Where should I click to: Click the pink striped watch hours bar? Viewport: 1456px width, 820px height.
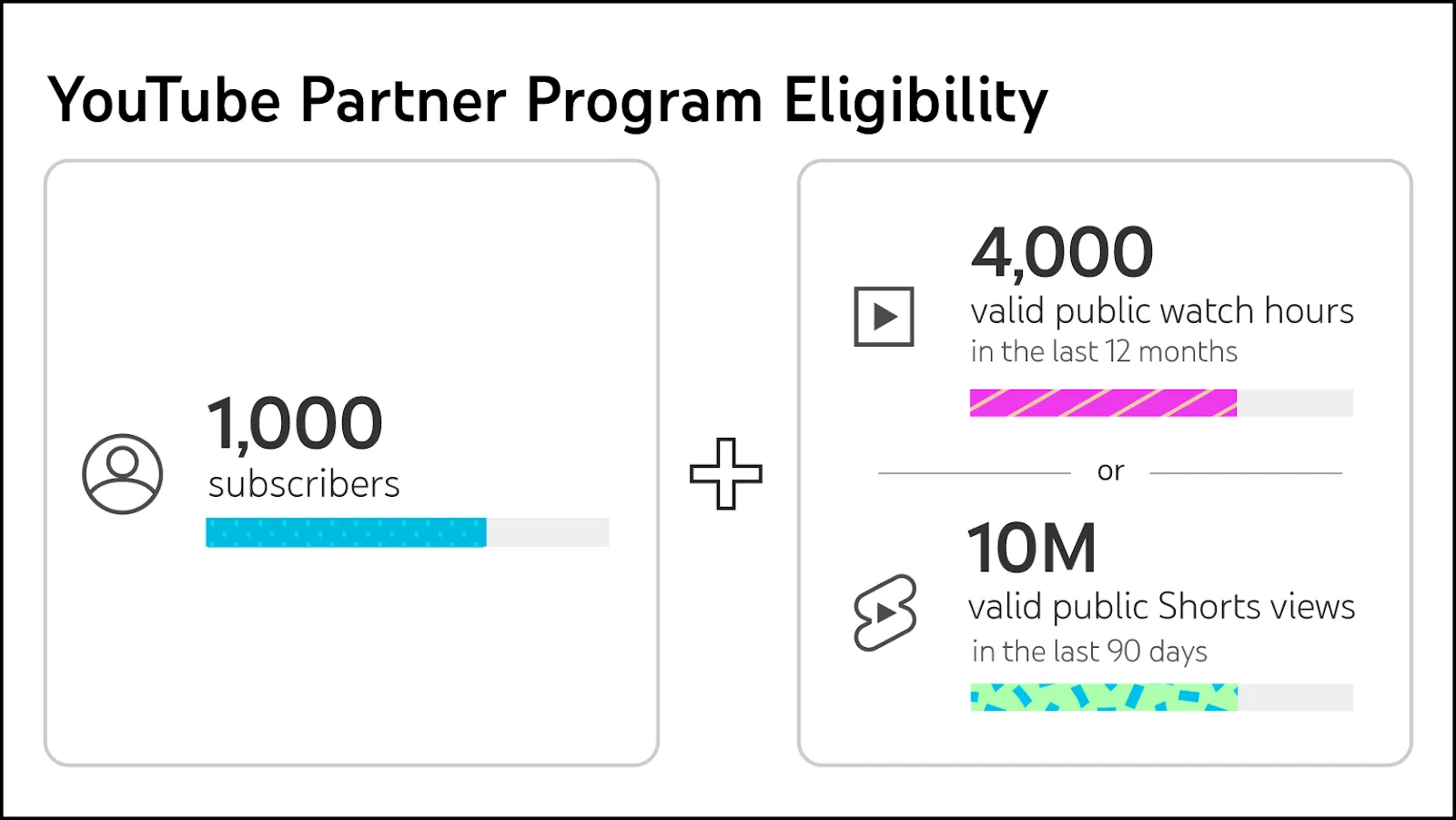tap(1103, 403)
